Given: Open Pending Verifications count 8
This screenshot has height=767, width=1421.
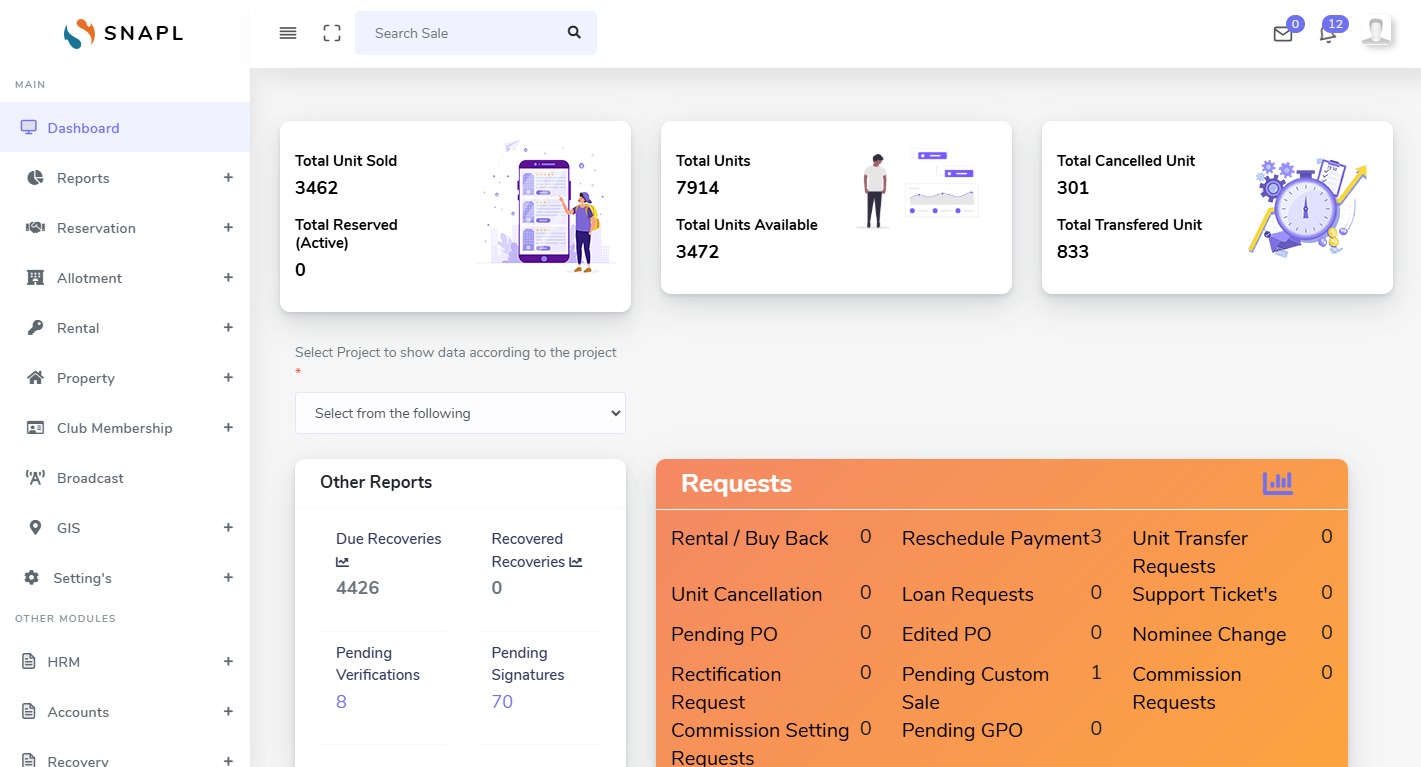Looking at the screenshot, I should pyautogui.click(x=341, y=702).
